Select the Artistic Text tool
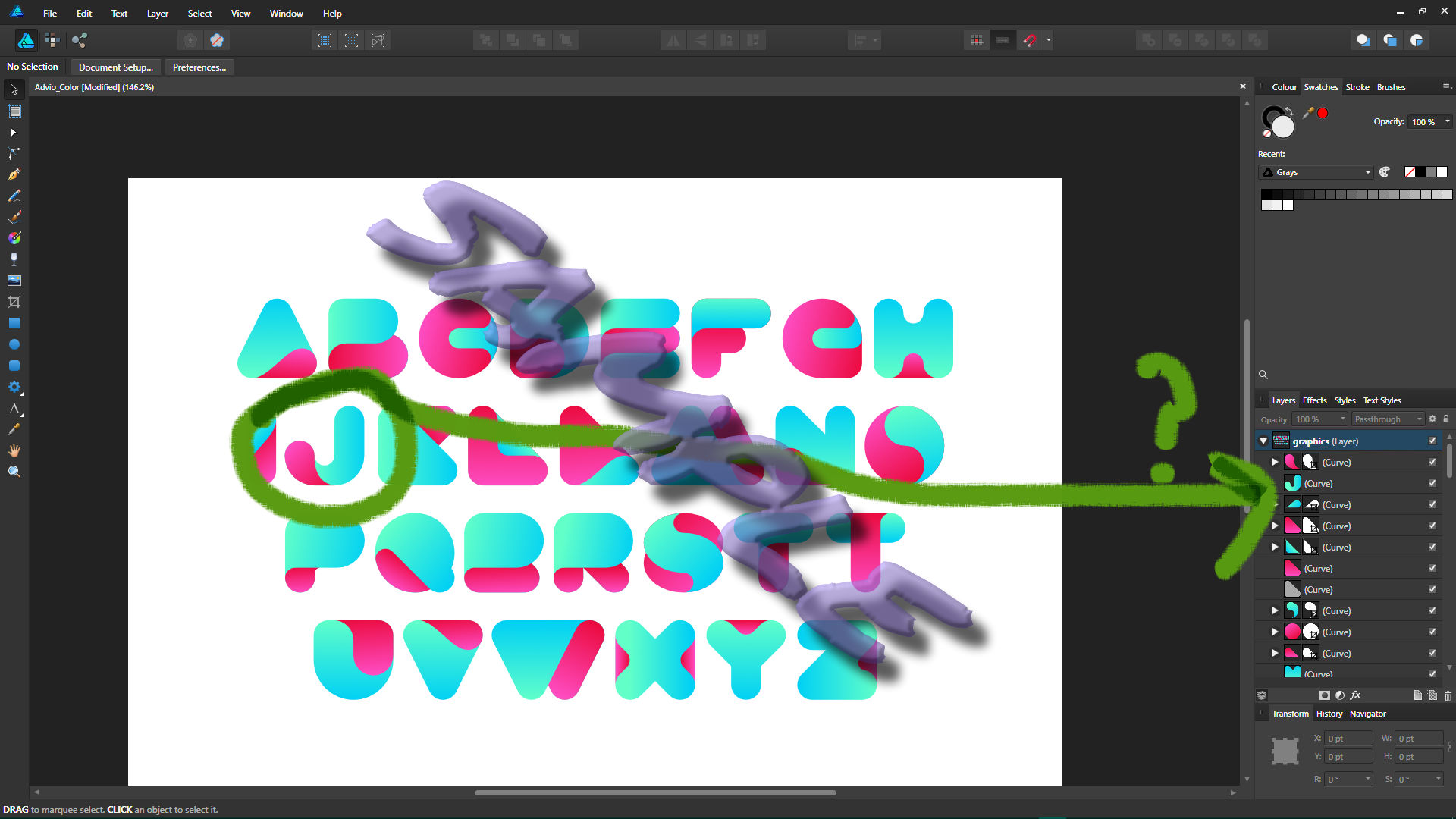The width and height of the screenshot is (1456, 819). (x=14, y=409)
